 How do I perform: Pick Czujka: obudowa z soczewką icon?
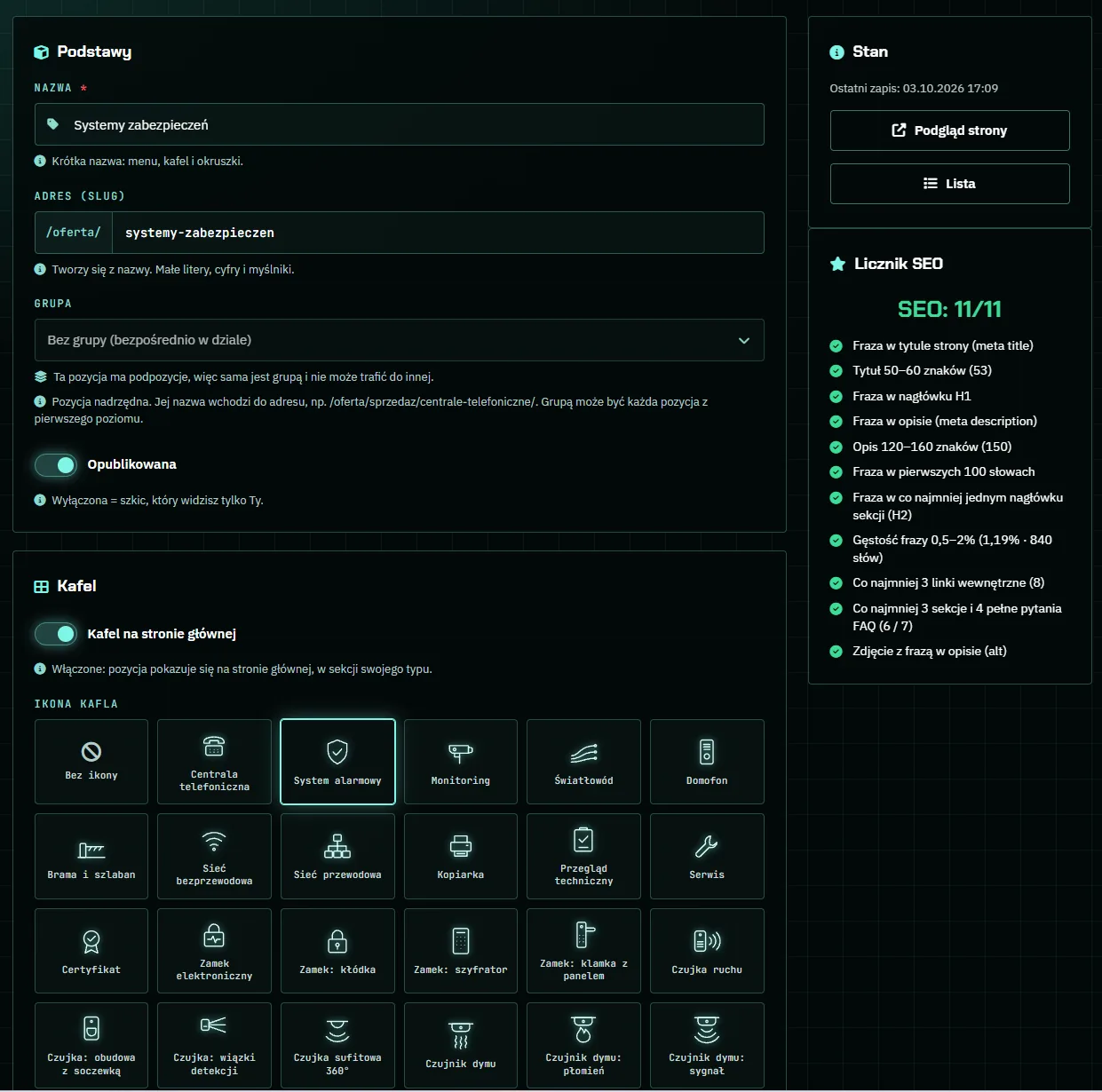[91, 1045]
